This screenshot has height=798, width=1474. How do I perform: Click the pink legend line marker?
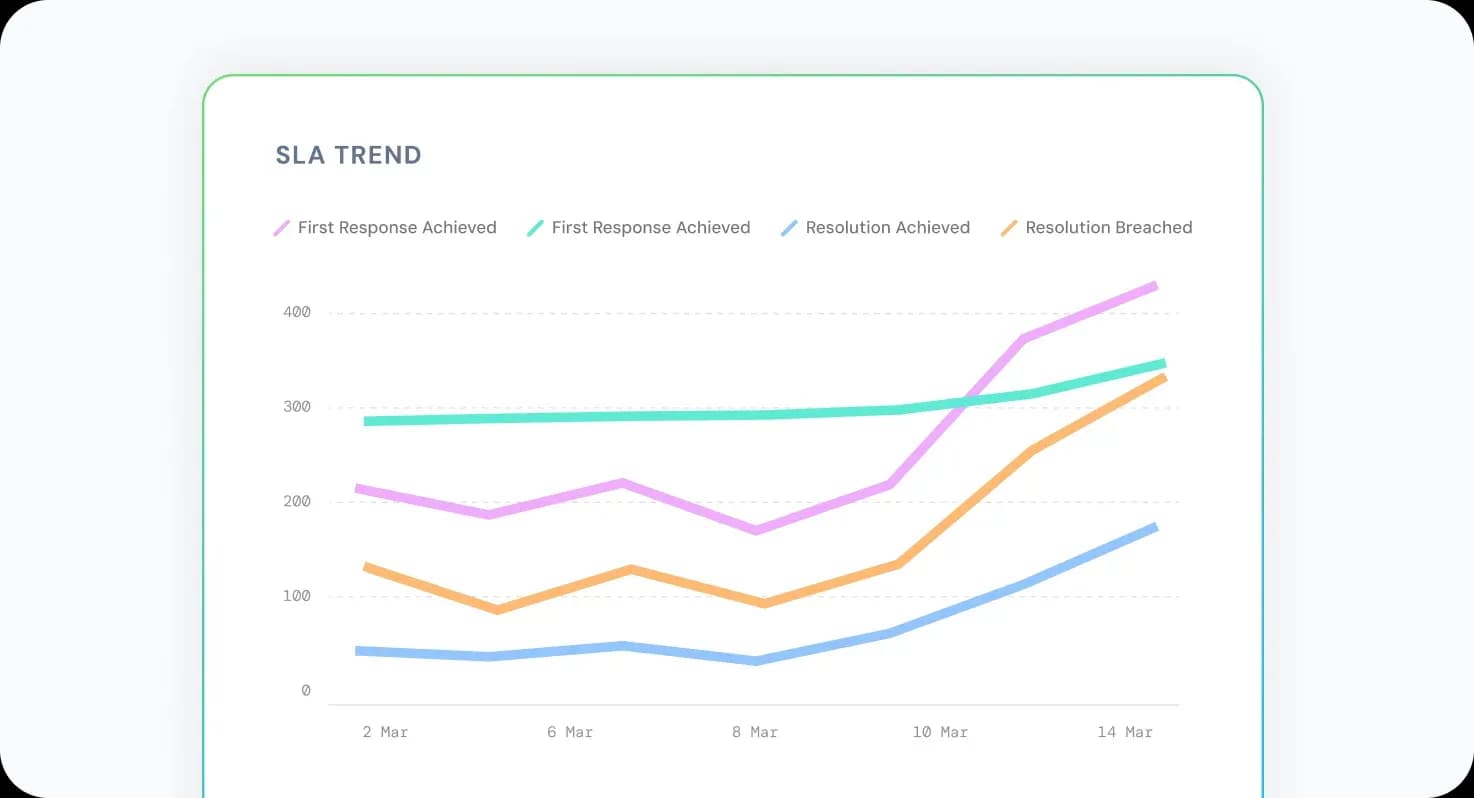pos(282,228)
